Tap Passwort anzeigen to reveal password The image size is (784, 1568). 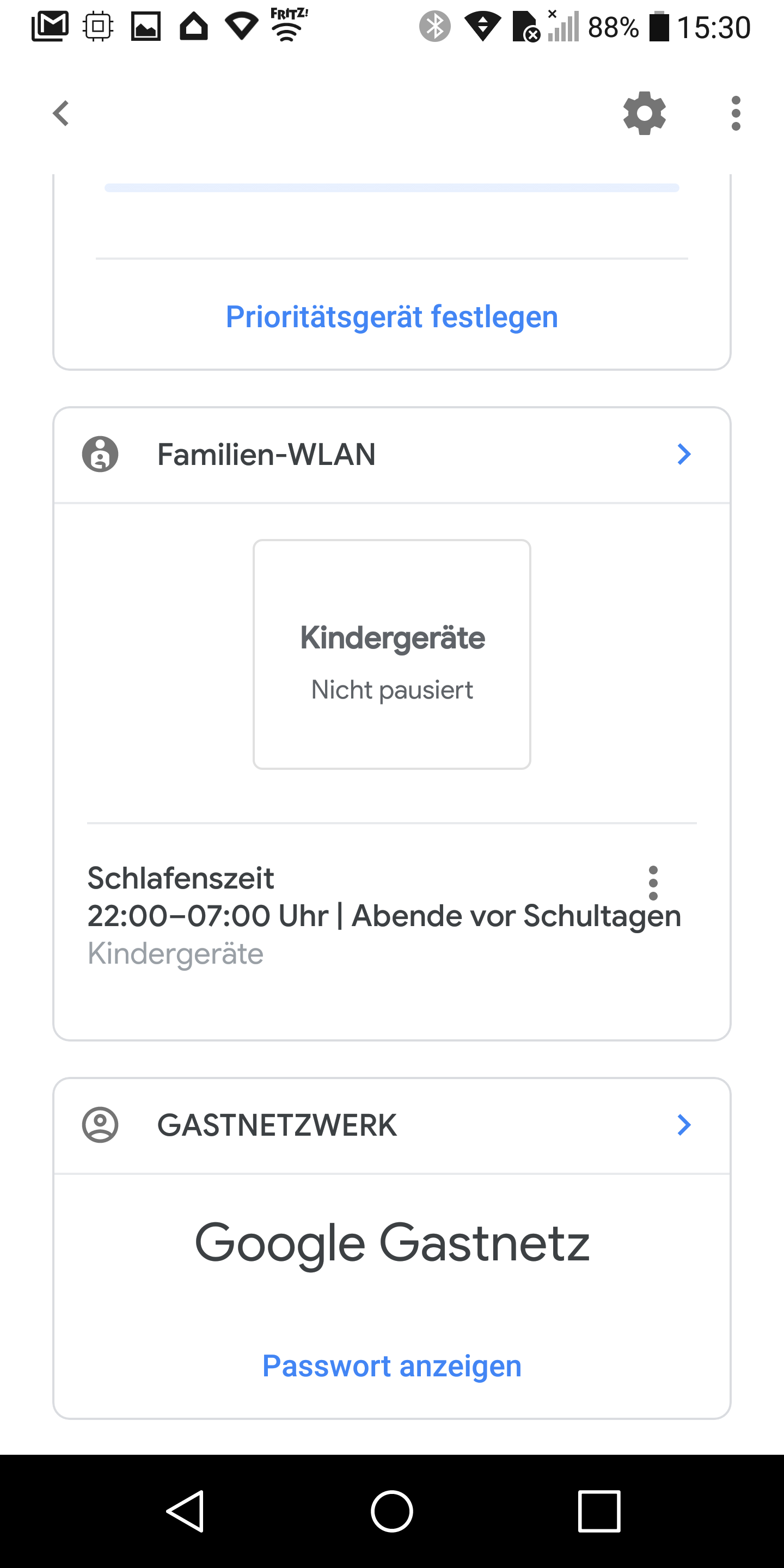392,1366
